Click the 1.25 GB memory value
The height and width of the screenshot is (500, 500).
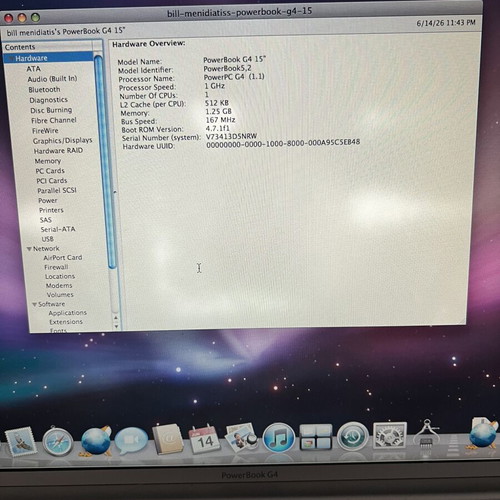coord(218,111)
